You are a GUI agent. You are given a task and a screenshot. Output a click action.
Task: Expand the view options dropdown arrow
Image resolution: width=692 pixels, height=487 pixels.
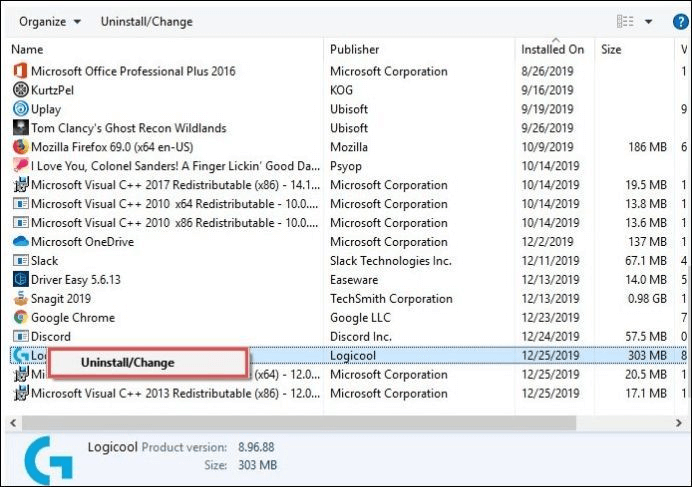click(x=648, y=21)
